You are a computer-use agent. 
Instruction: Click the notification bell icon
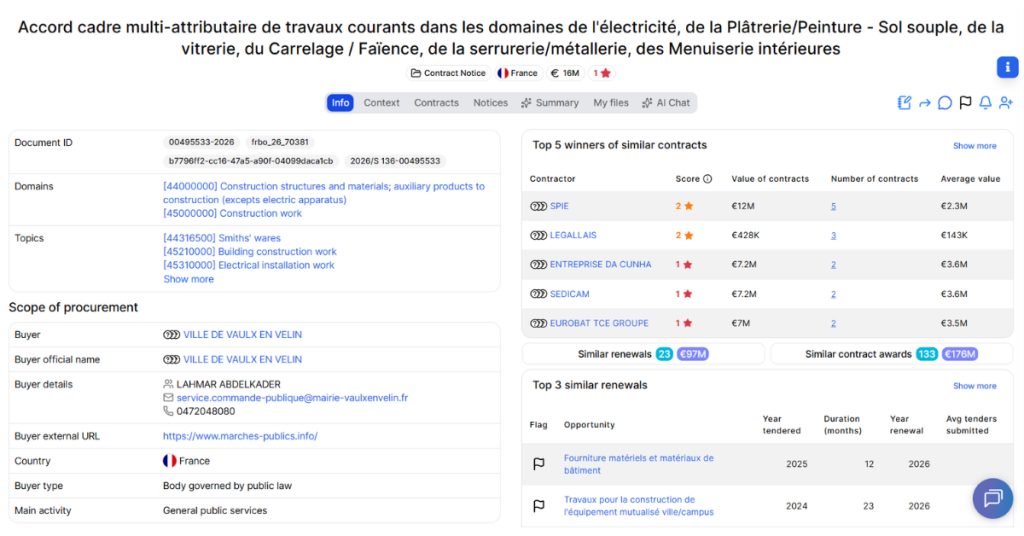(x=985, y=102)
